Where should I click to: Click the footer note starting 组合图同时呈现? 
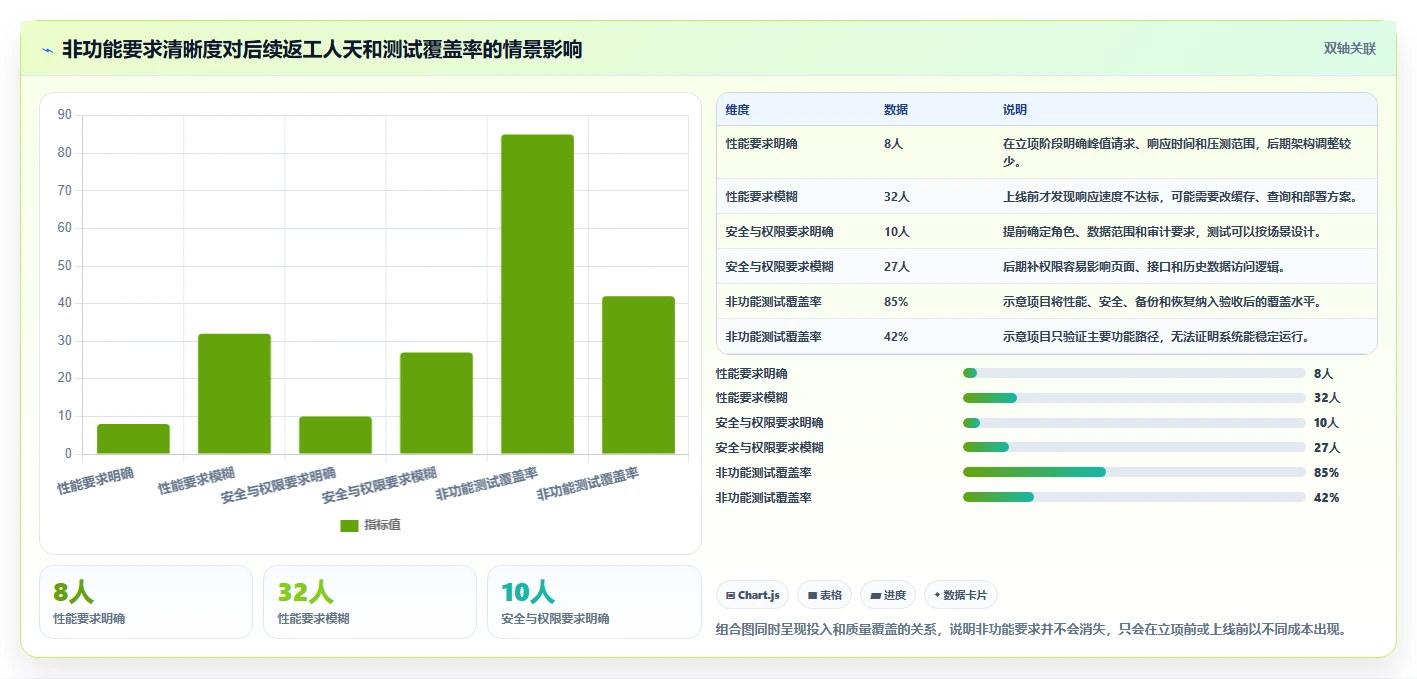[1033, 629]
